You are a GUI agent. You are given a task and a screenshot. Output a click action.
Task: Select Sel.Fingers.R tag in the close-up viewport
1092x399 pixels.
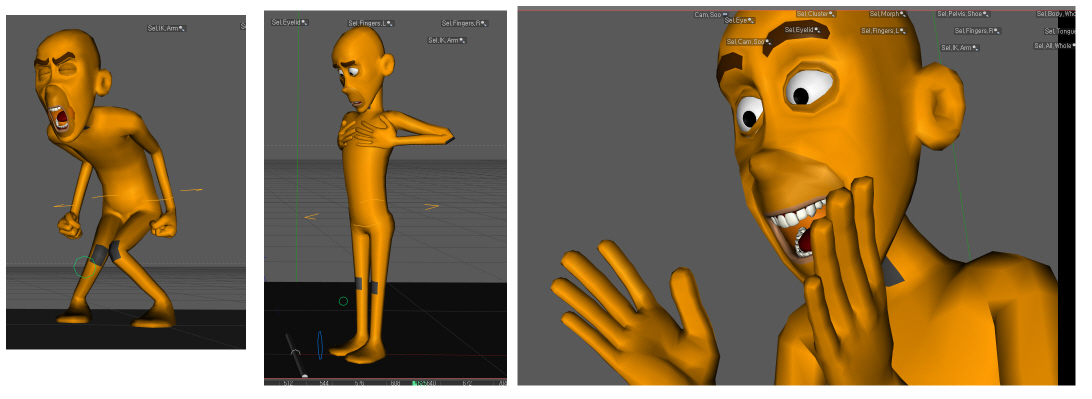(978, 31)
